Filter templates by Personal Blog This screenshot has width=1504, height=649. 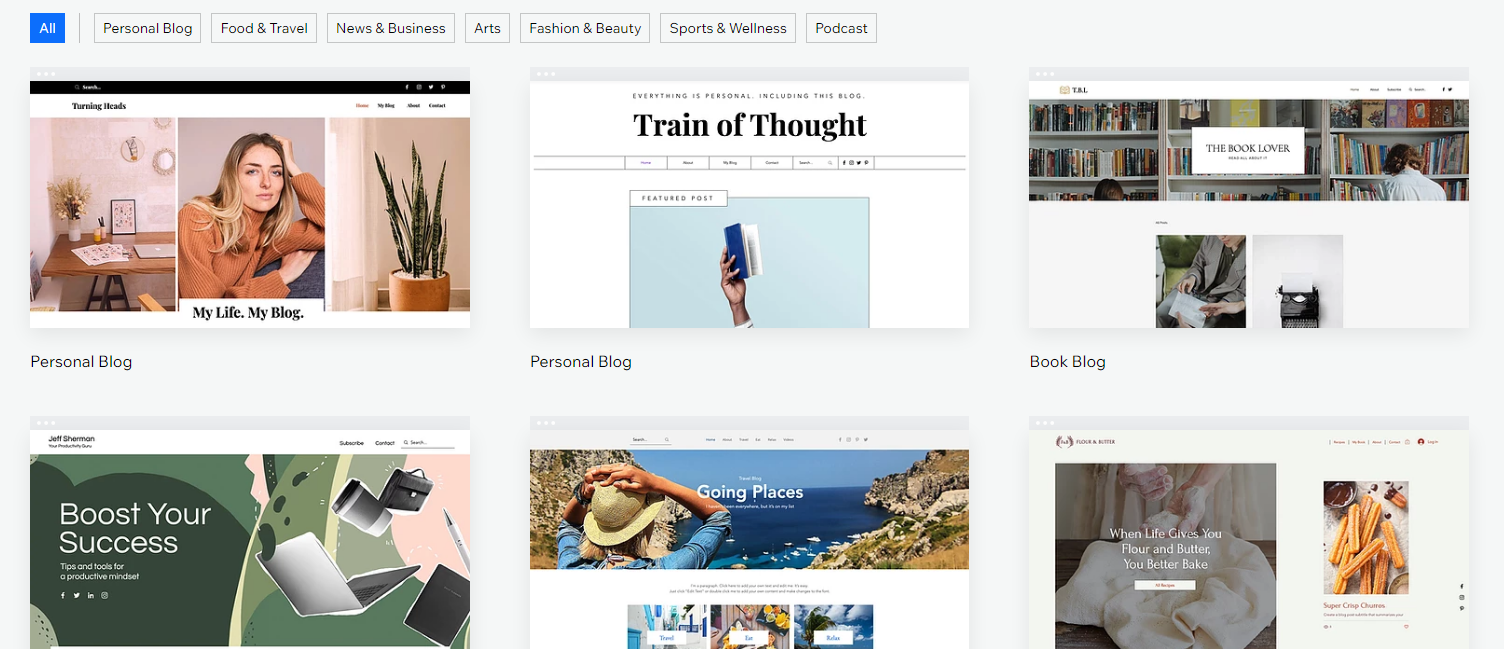click(148, 28)
